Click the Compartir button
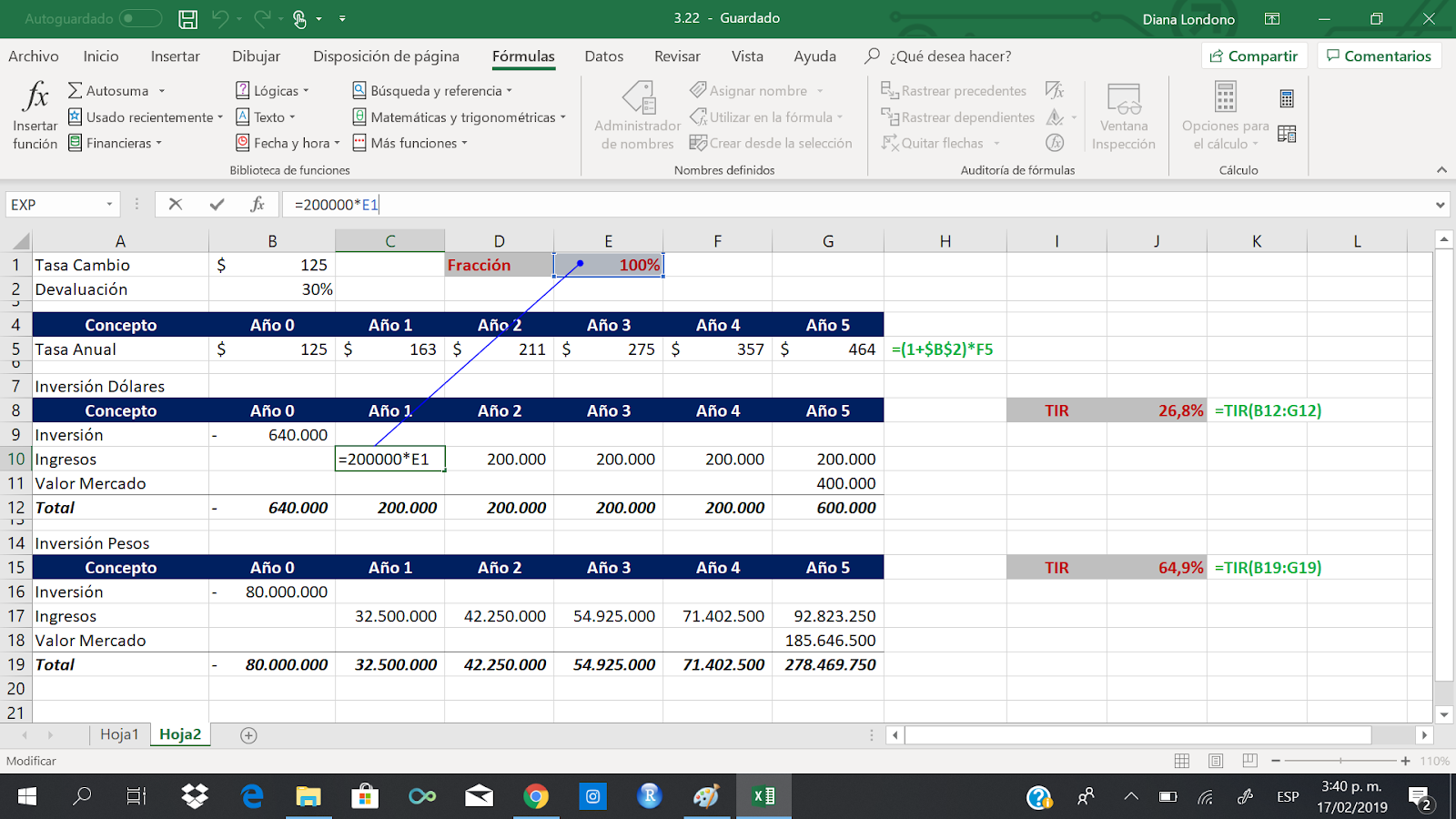Viewport: 1456px width, 819px height. click(x=1254, y=55)
